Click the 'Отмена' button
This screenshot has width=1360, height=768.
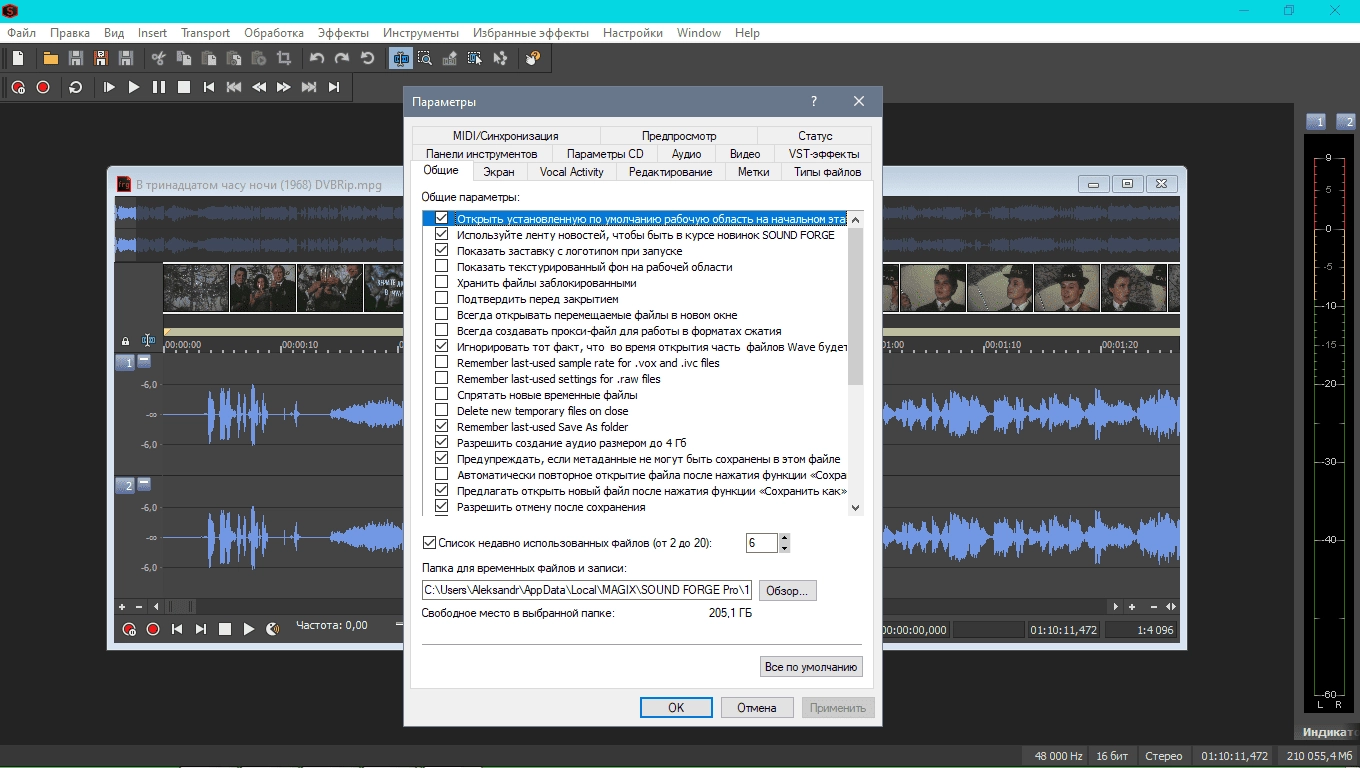tap(757, 708)
